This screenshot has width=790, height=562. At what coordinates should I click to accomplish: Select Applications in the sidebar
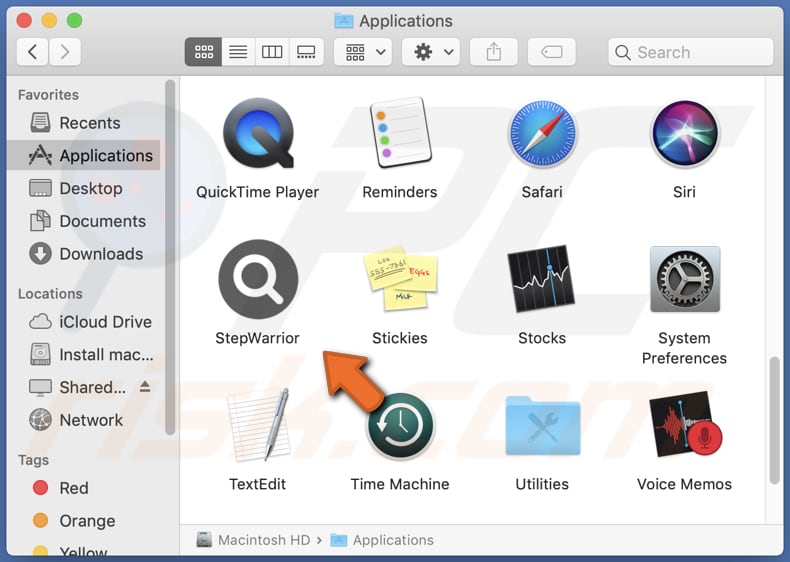tap(84, 156)
